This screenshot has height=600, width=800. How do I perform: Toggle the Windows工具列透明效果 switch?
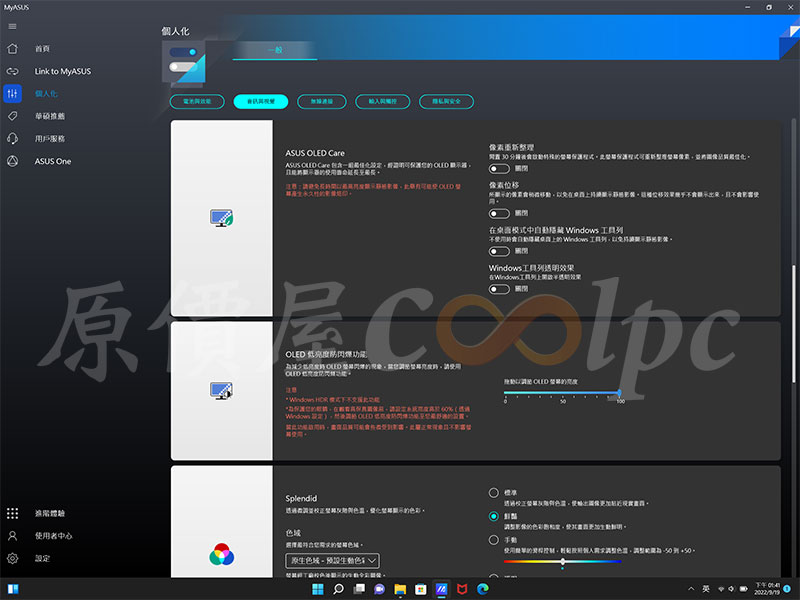pyautogui.click(x=499, y=289)
